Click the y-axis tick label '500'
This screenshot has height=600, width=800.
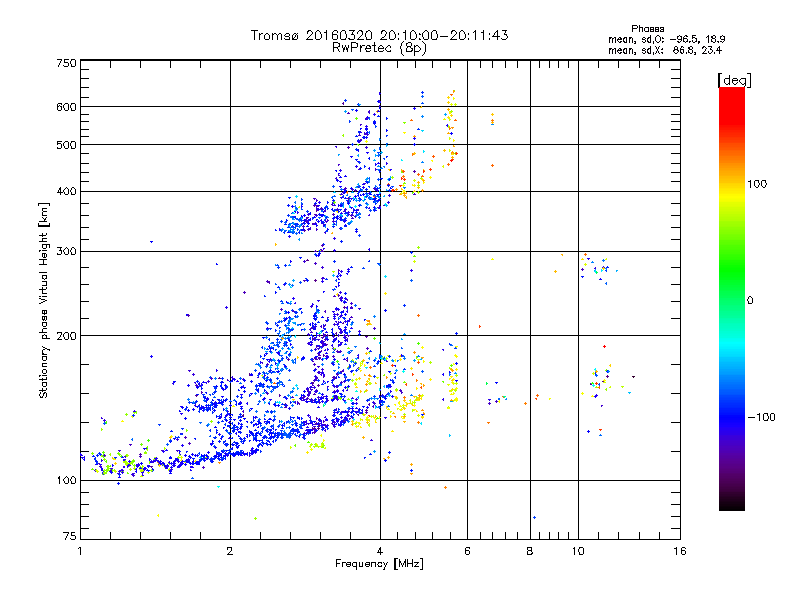point(66,145)
